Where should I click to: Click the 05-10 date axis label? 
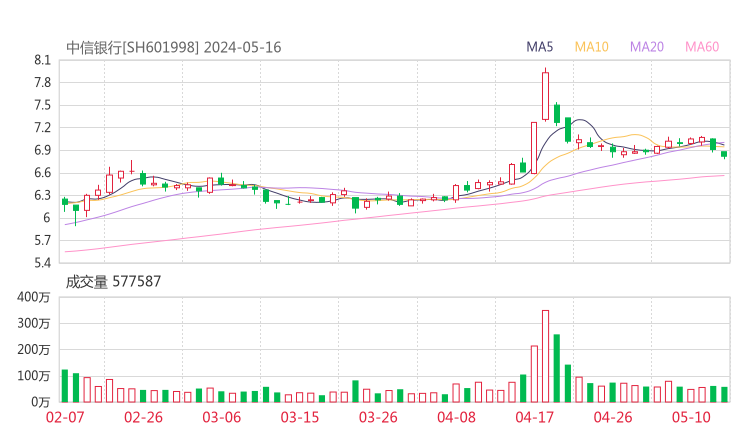(x=691, y=417)
